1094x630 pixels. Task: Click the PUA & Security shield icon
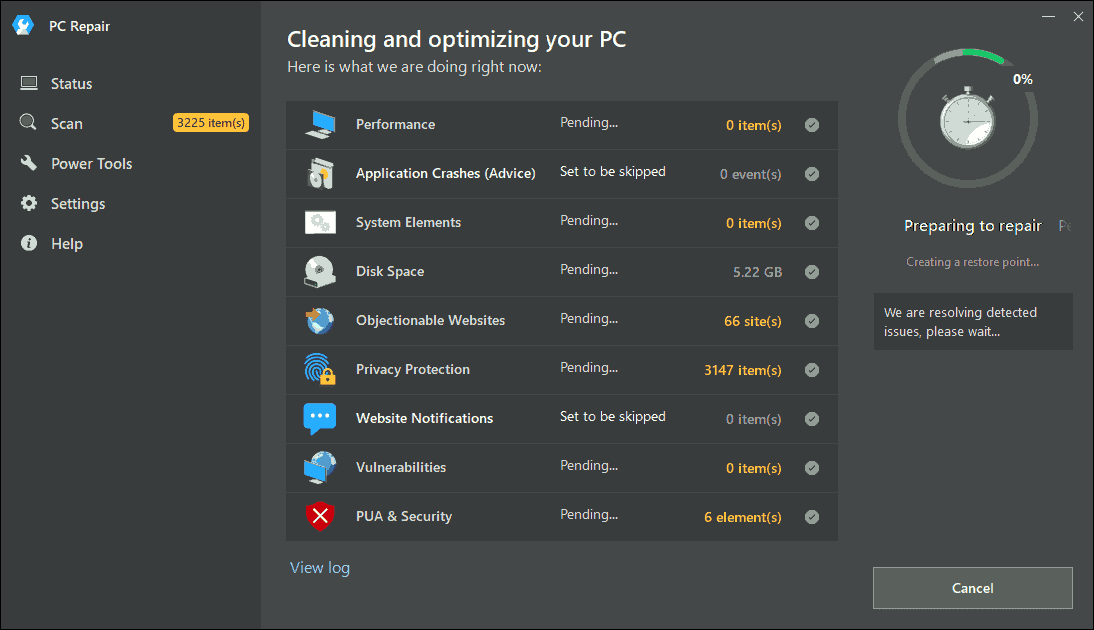[x=320, y=517]
